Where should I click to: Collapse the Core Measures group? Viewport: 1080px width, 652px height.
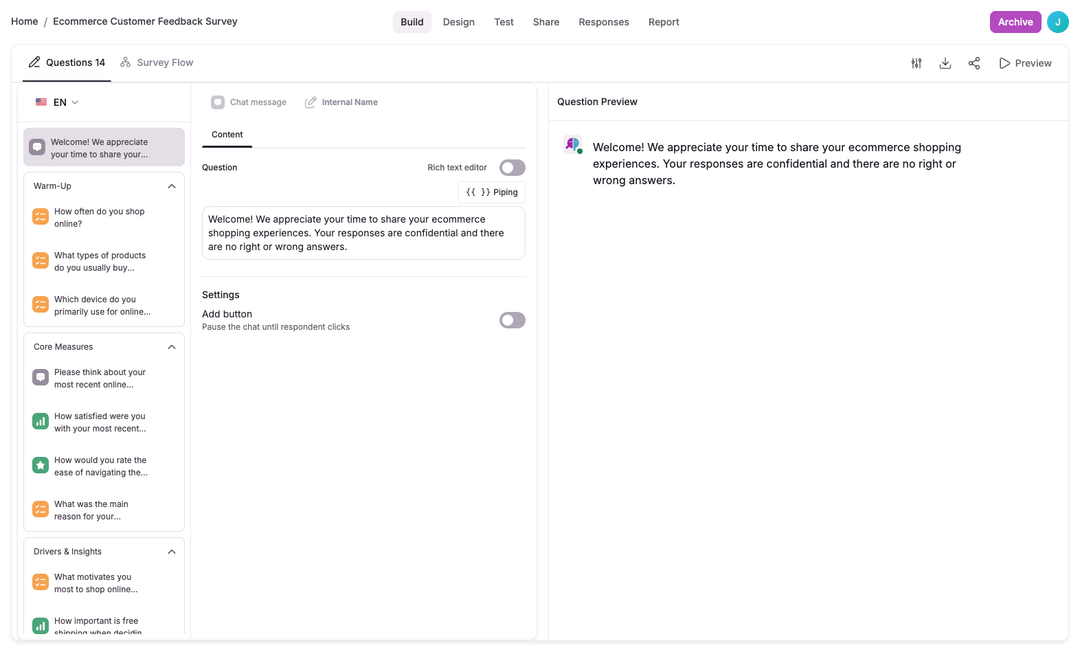(x=171, y=346)
